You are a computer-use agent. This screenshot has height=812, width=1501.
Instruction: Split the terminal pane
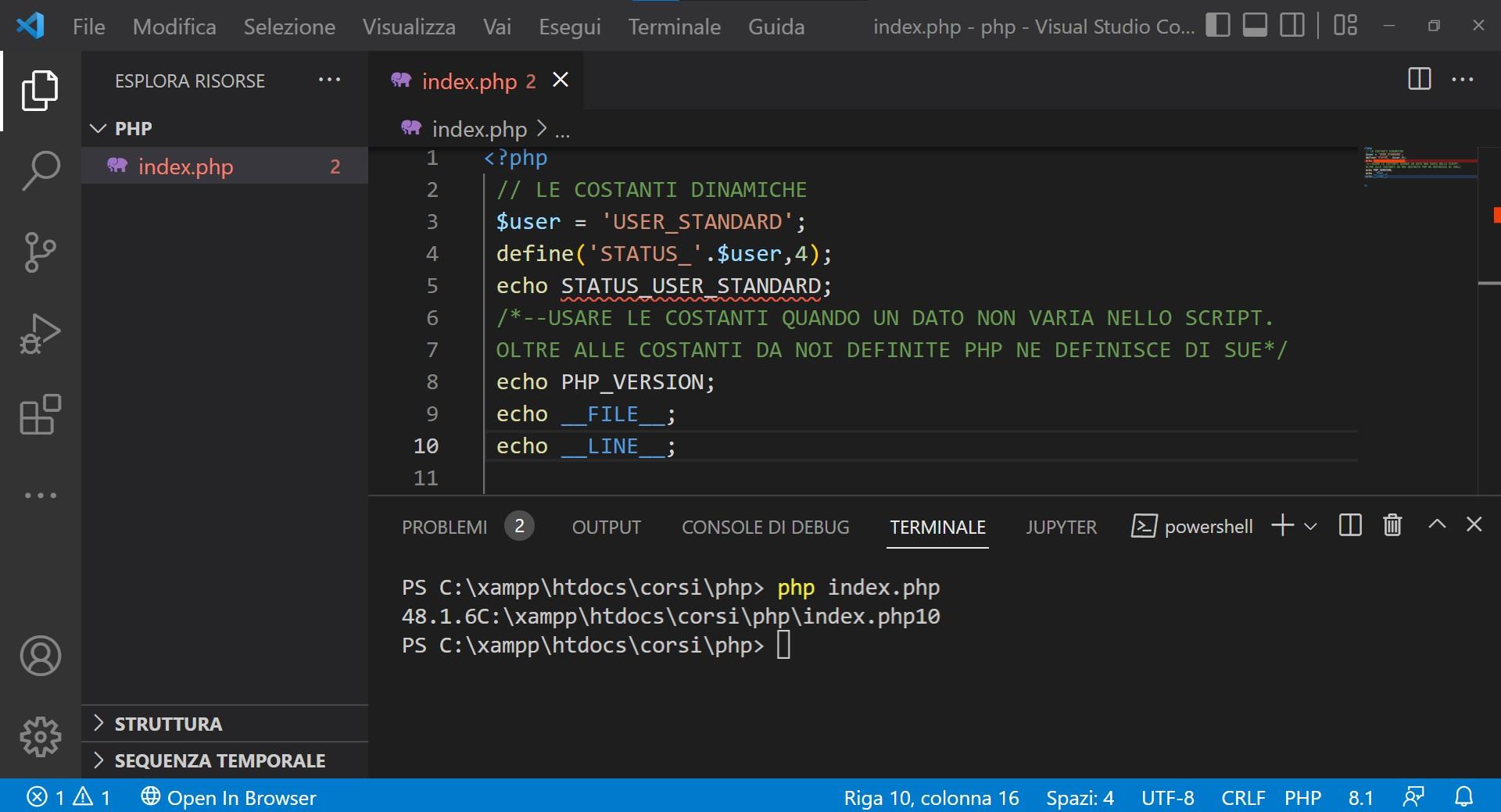tap(1350, 525)
